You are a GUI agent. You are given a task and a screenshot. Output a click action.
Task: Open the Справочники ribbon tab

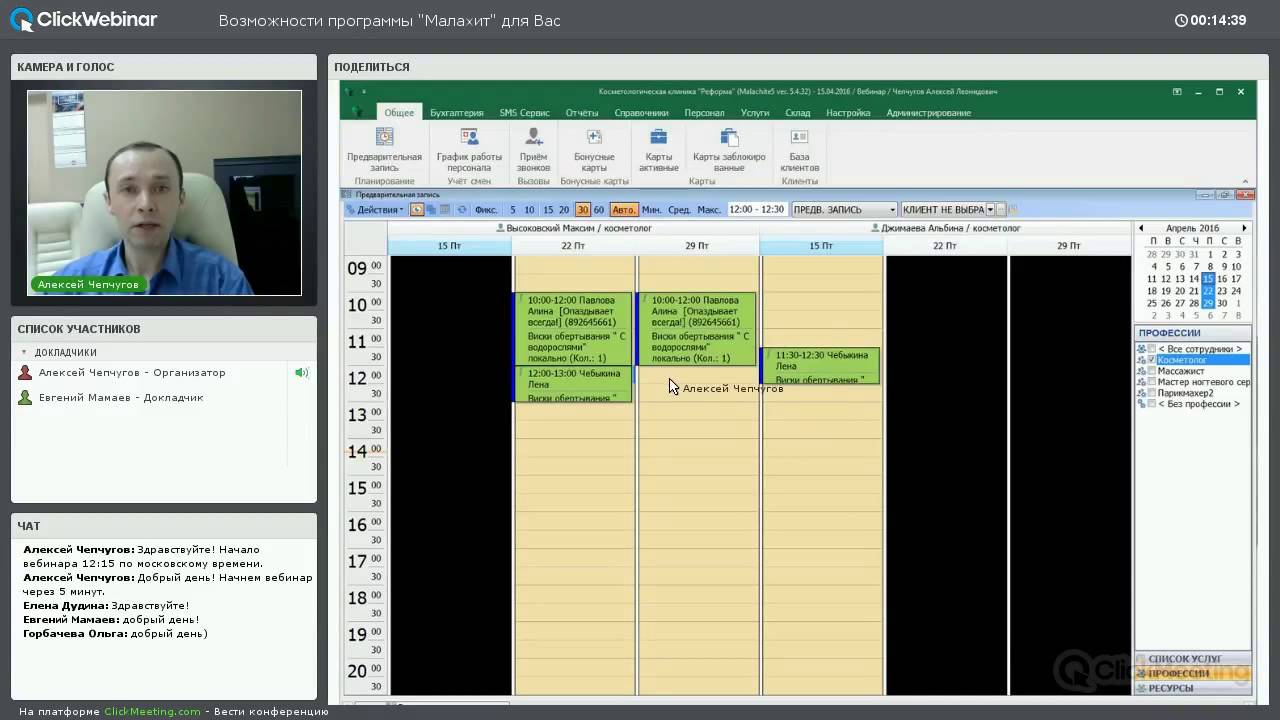click(x=641, y=113)
